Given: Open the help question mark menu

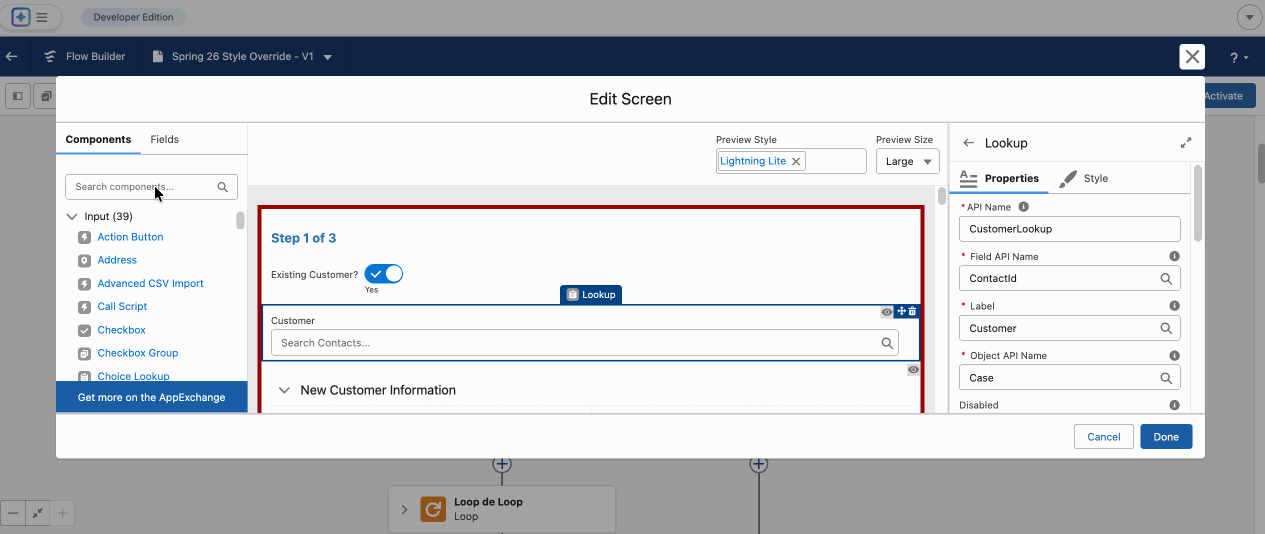Looking at the screenshot, I should point(1238,57).
